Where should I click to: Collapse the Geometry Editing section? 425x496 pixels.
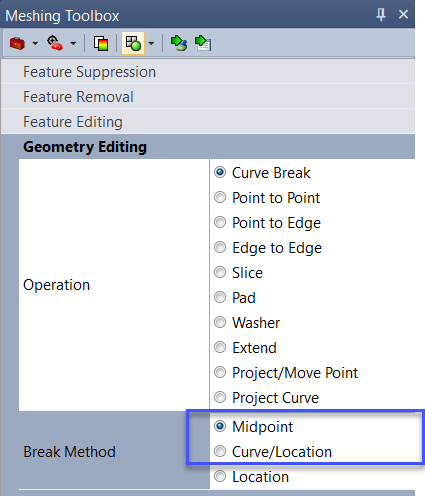tap(208, 147)
